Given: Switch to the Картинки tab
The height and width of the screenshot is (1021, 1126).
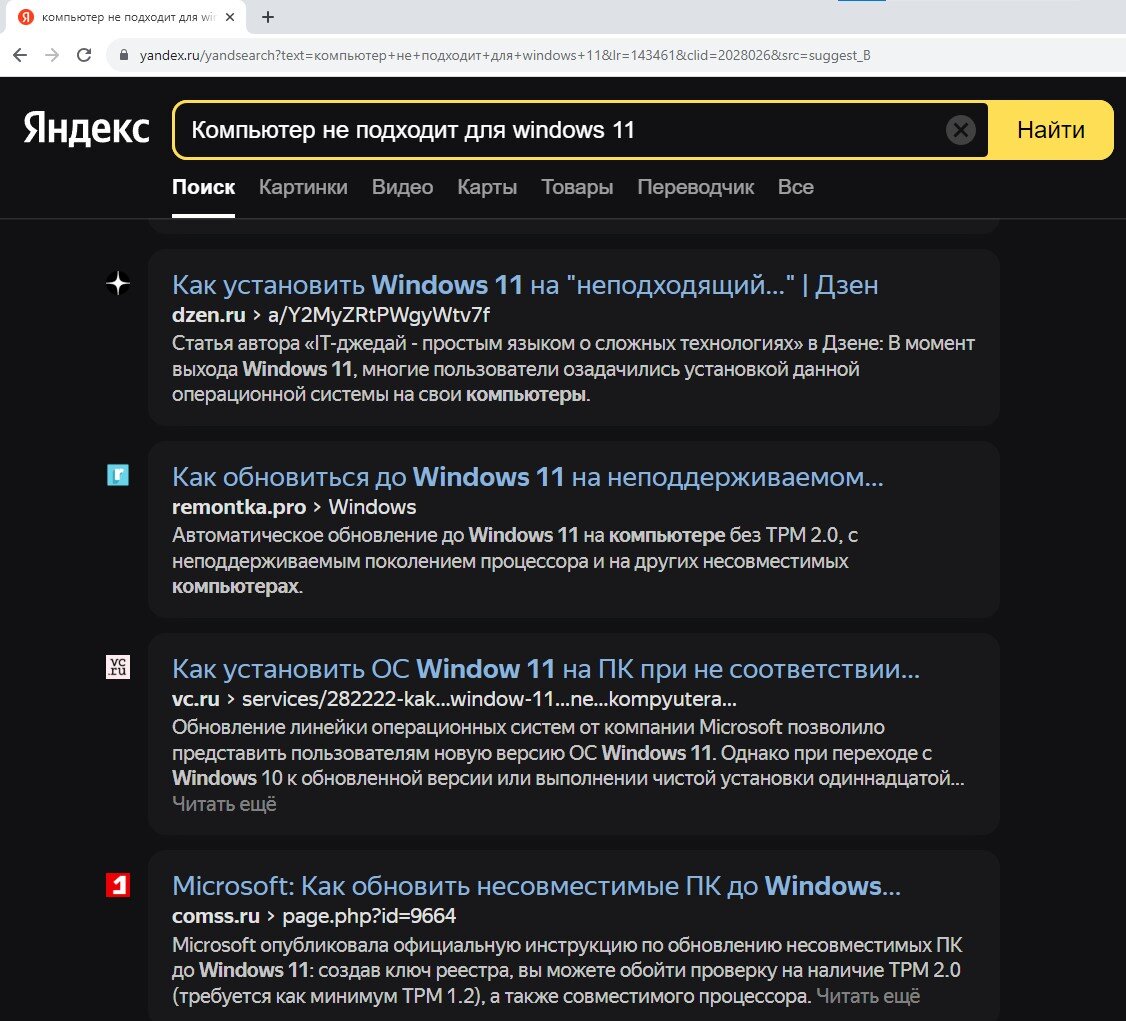Looking at the screenshot, I should tap(303, 187).
